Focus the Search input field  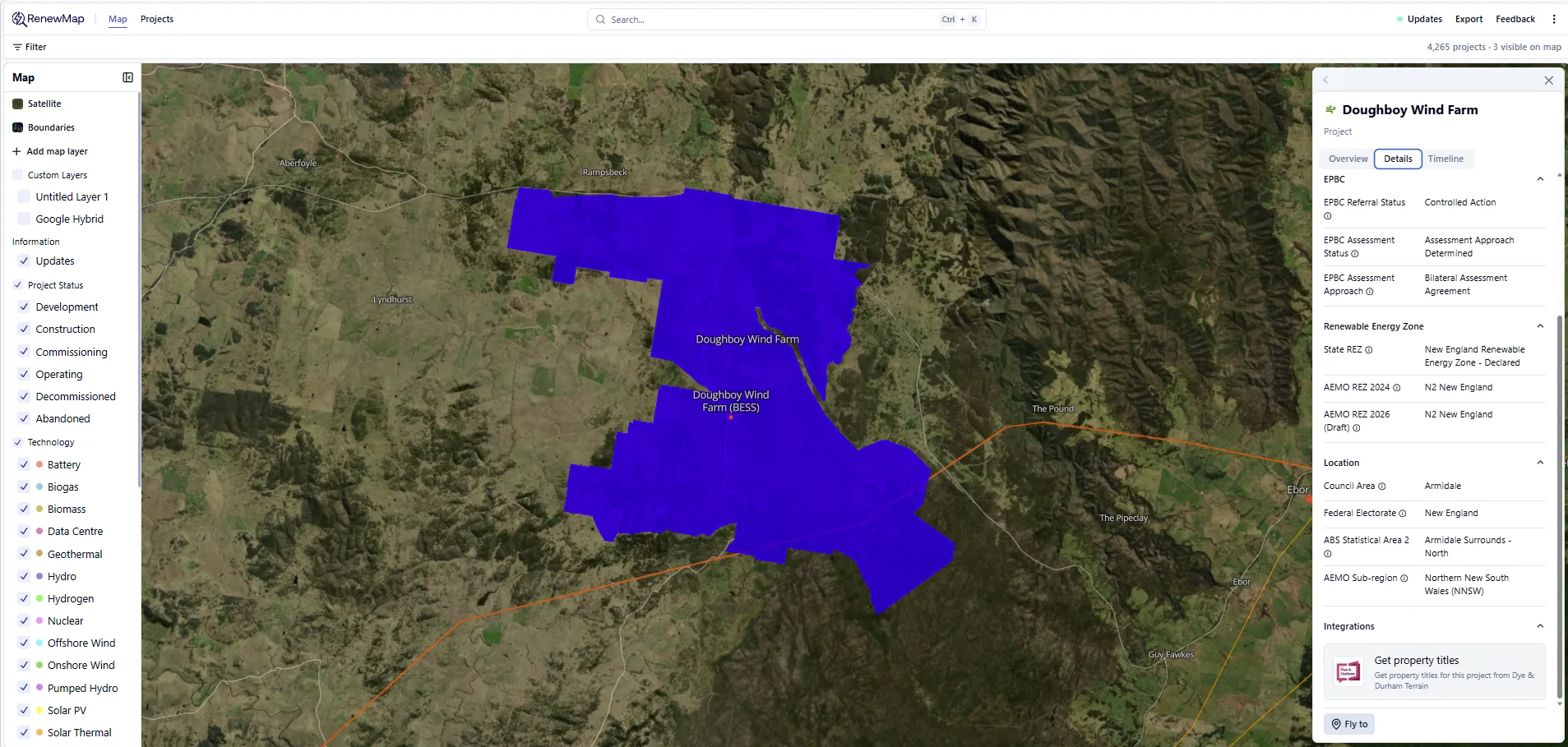pos(773,20)
